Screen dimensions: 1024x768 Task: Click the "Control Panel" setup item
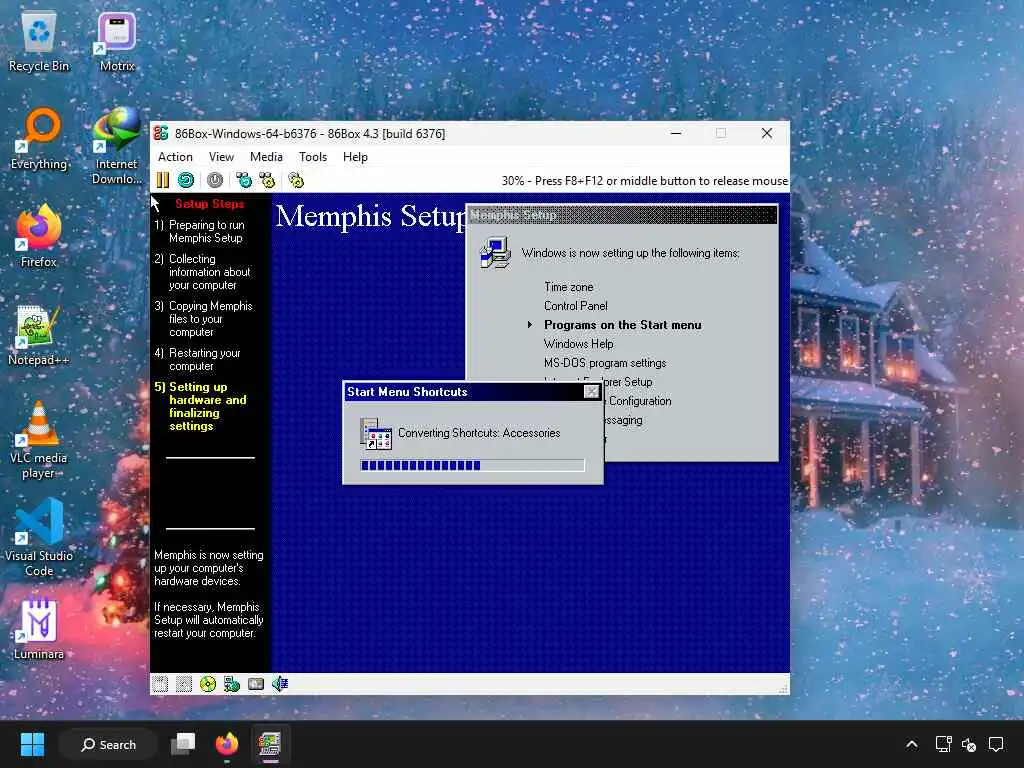coord(575,306)
